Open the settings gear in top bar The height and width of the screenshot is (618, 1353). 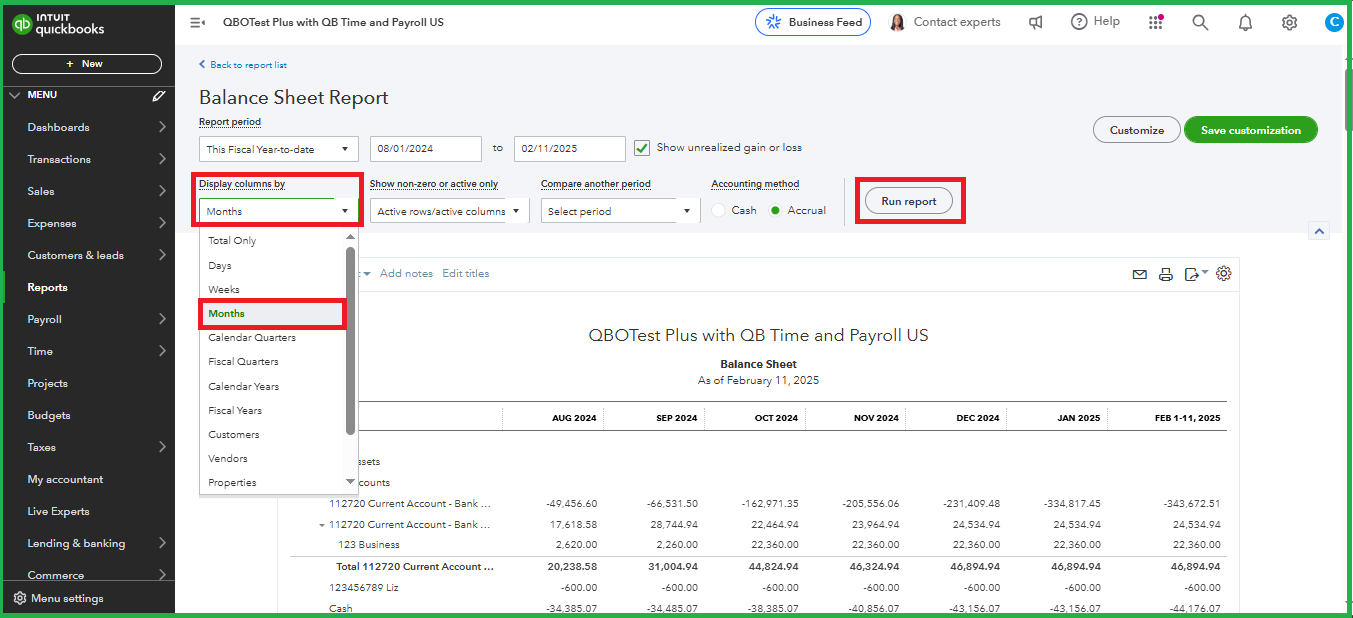pos(1290,22)
